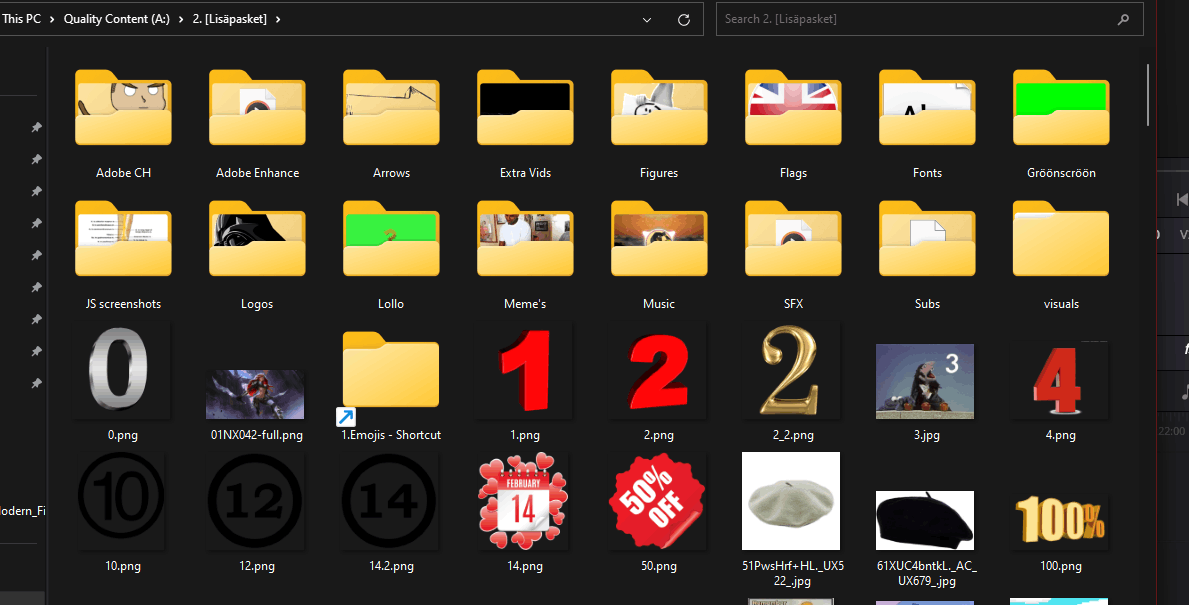This screenshot has height=605, width=1189.
Task: Click the Extra Vids name label
Action: pyautogui.click(x=525, y=173)
